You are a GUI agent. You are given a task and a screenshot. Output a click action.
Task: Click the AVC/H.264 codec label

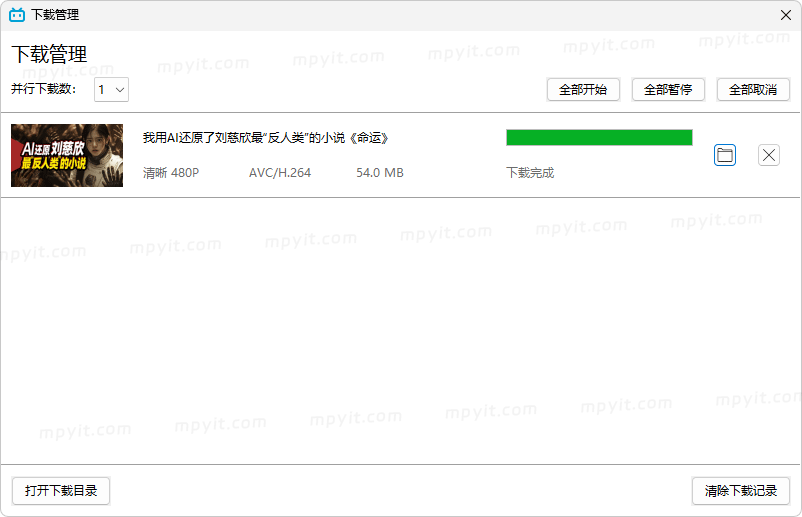coord(280,173)
